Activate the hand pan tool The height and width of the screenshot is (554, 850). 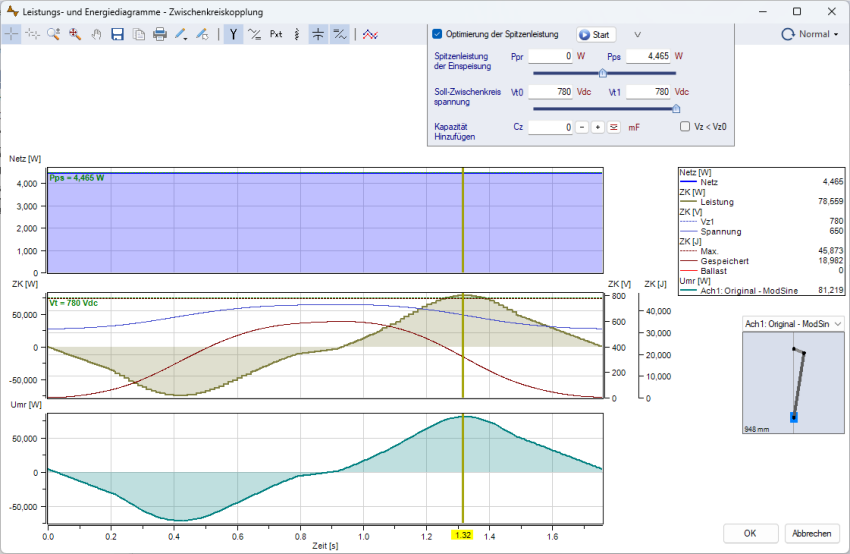point(96,34)
